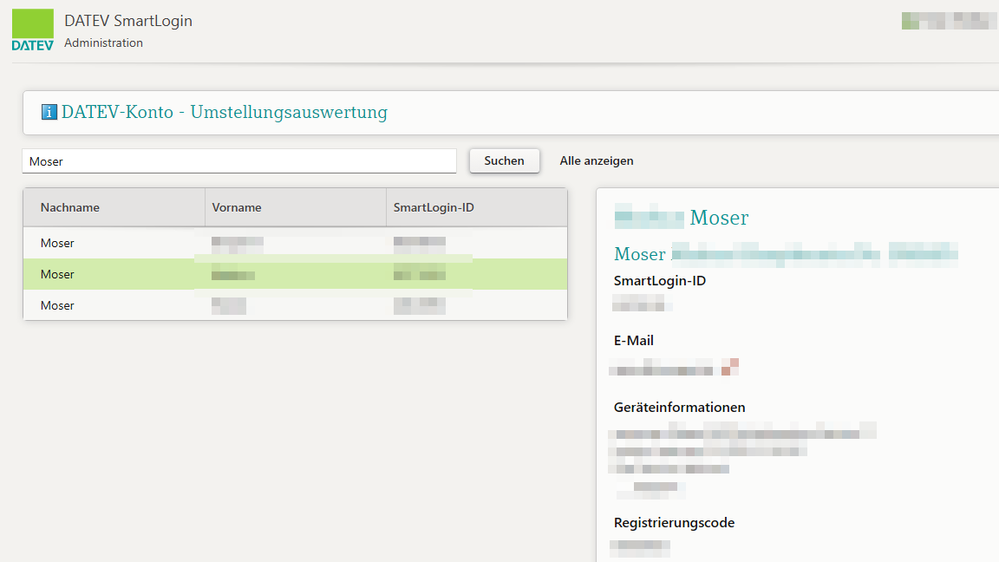Click the DATEV green logo
This screenshot has width=999, height=562.
pyautogui.click(x=32, y=29)
